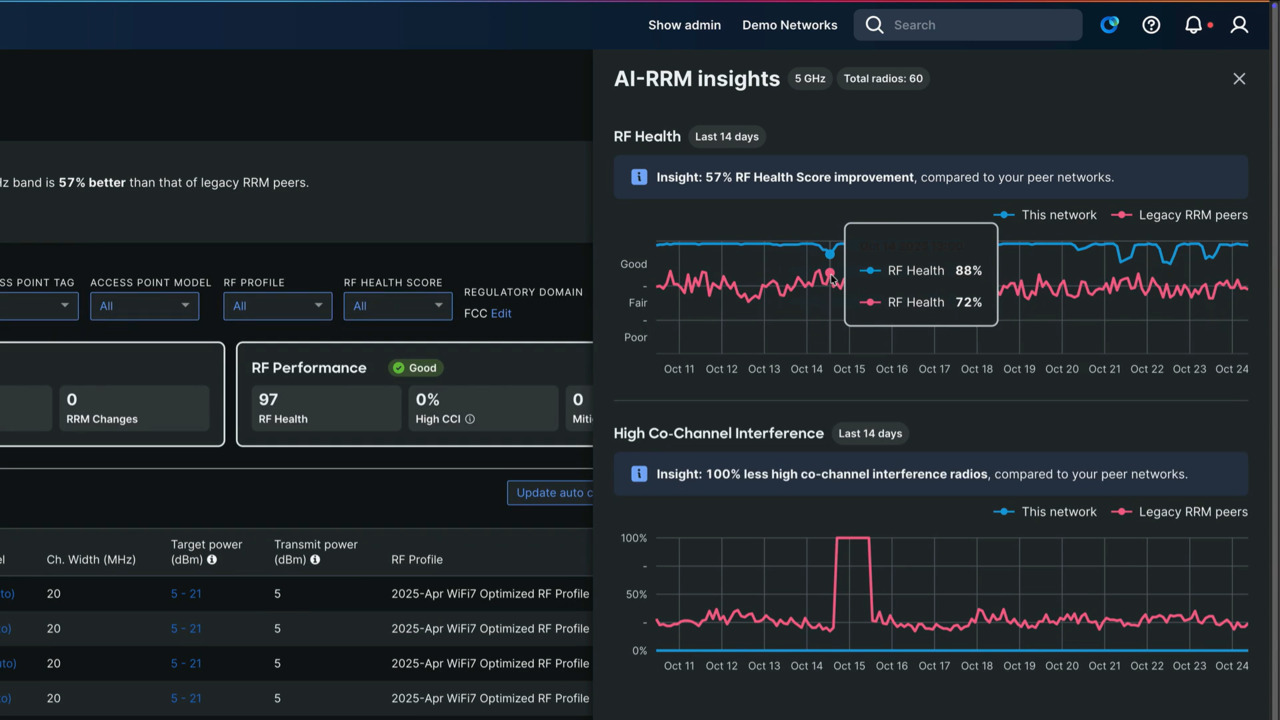Screen dimensions: 1280x720
Task: Click the RF Health insight info icon
Action: point(639,177)
